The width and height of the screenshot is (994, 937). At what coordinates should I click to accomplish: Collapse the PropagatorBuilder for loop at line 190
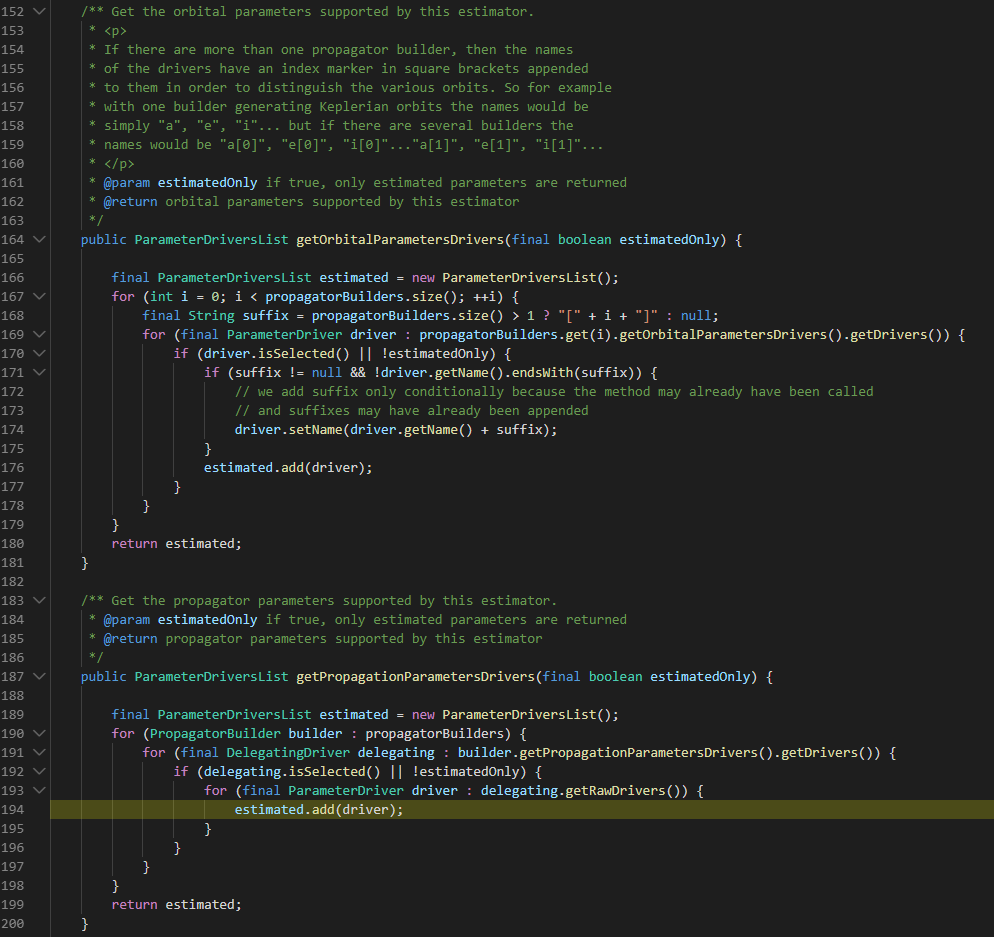[39, 733]
